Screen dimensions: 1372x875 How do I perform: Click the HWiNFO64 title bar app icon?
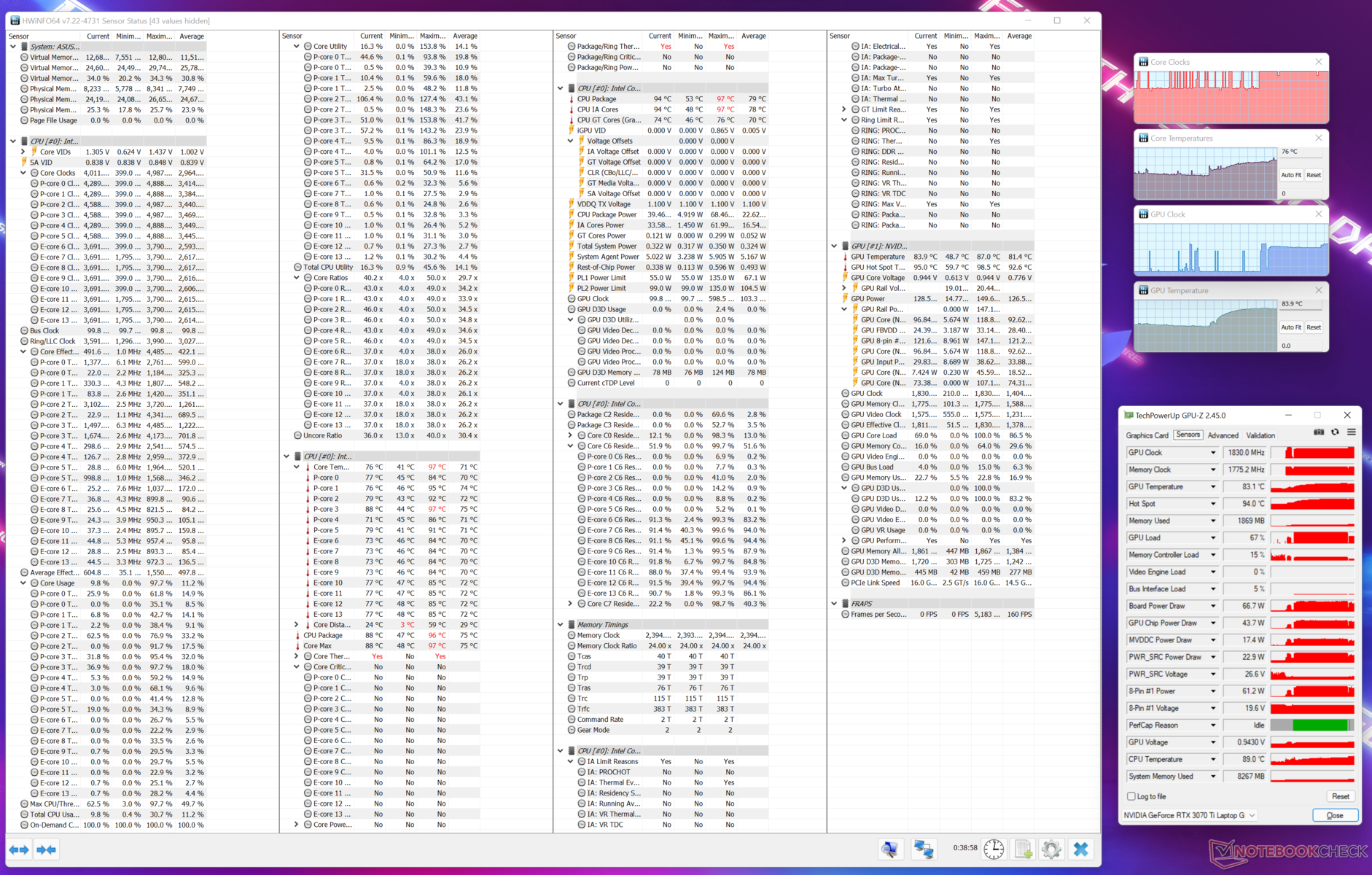[x=15, y=20]
